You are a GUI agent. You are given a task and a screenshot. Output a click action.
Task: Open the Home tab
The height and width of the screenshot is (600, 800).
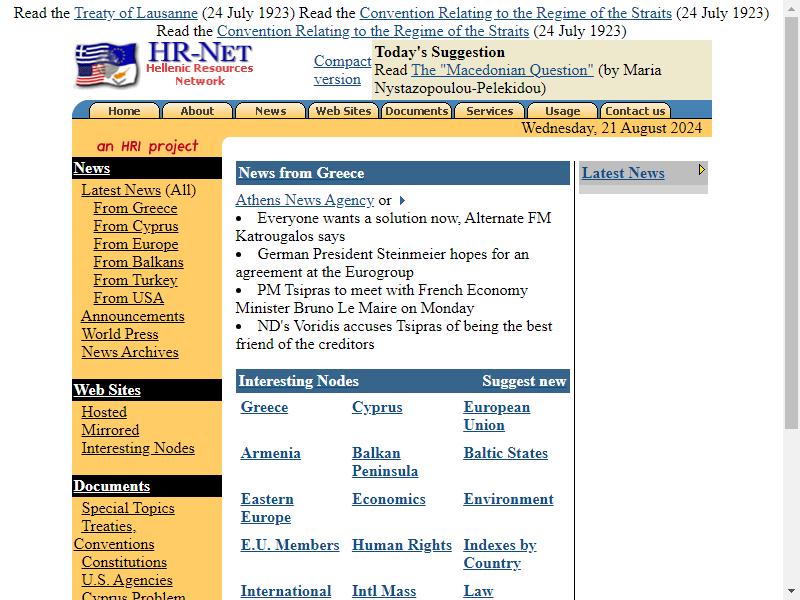click(x=124, y=111)
